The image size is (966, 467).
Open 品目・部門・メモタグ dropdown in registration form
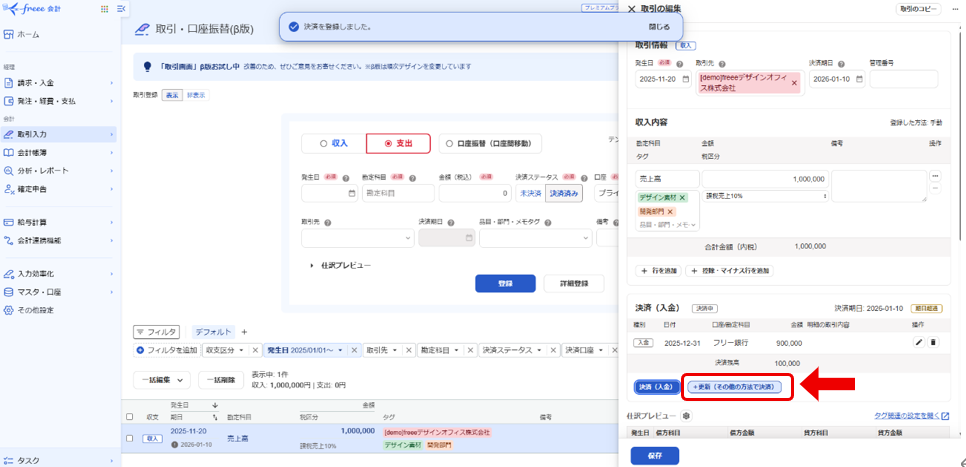(x=535, y=238)
